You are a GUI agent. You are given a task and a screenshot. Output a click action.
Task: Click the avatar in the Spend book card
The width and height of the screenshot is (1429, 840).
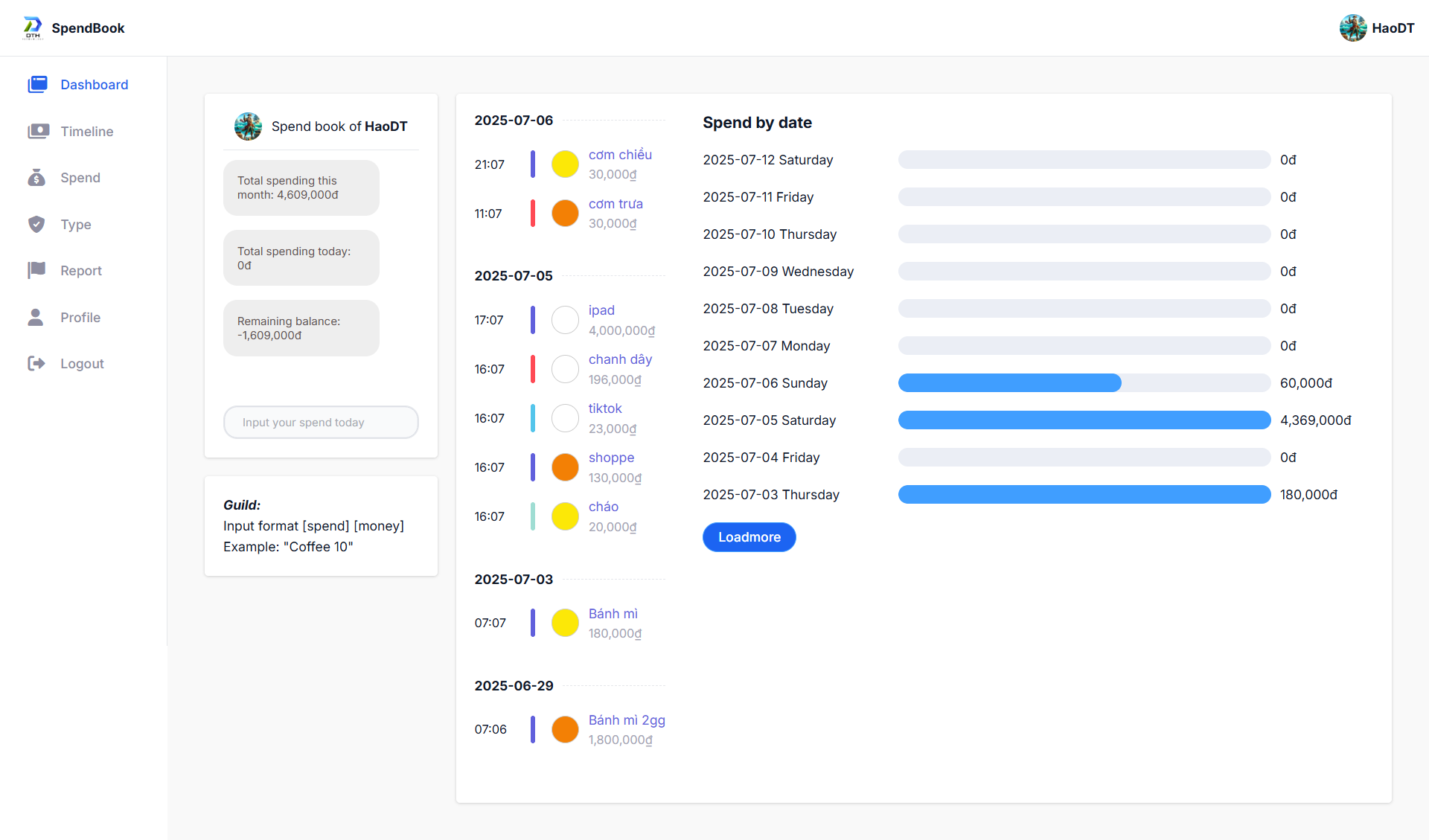[x=248, y=126]
